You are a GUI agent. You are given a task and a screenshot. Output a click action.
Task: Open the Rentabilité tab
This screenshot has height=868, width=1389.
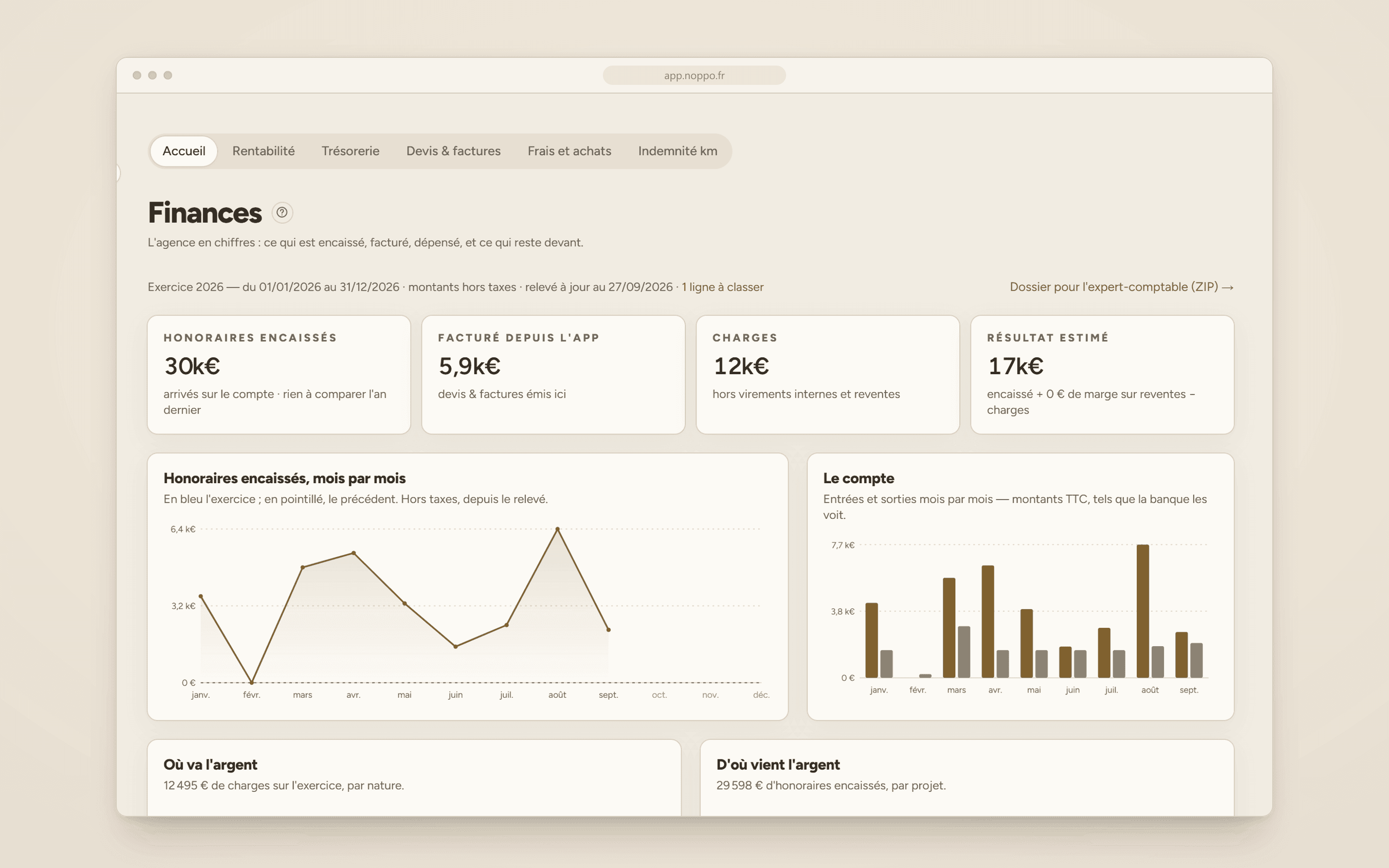(263, 151)
